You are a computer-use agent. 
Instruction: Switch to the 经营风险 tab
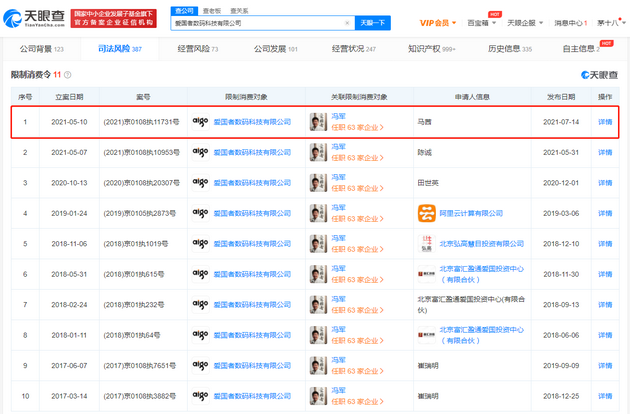198,49
